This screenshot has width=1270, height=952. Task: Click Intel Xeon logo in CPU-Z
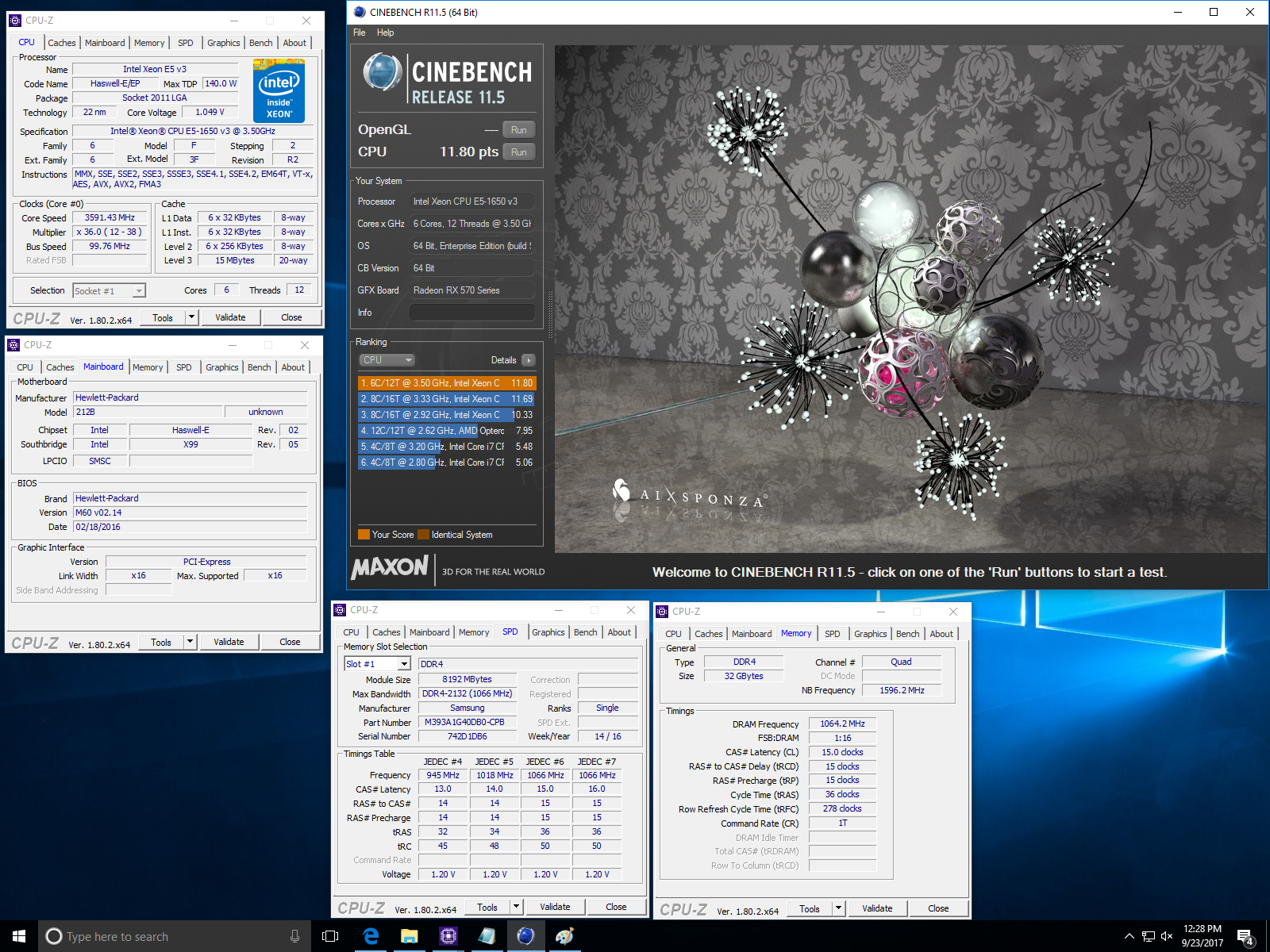279,90
